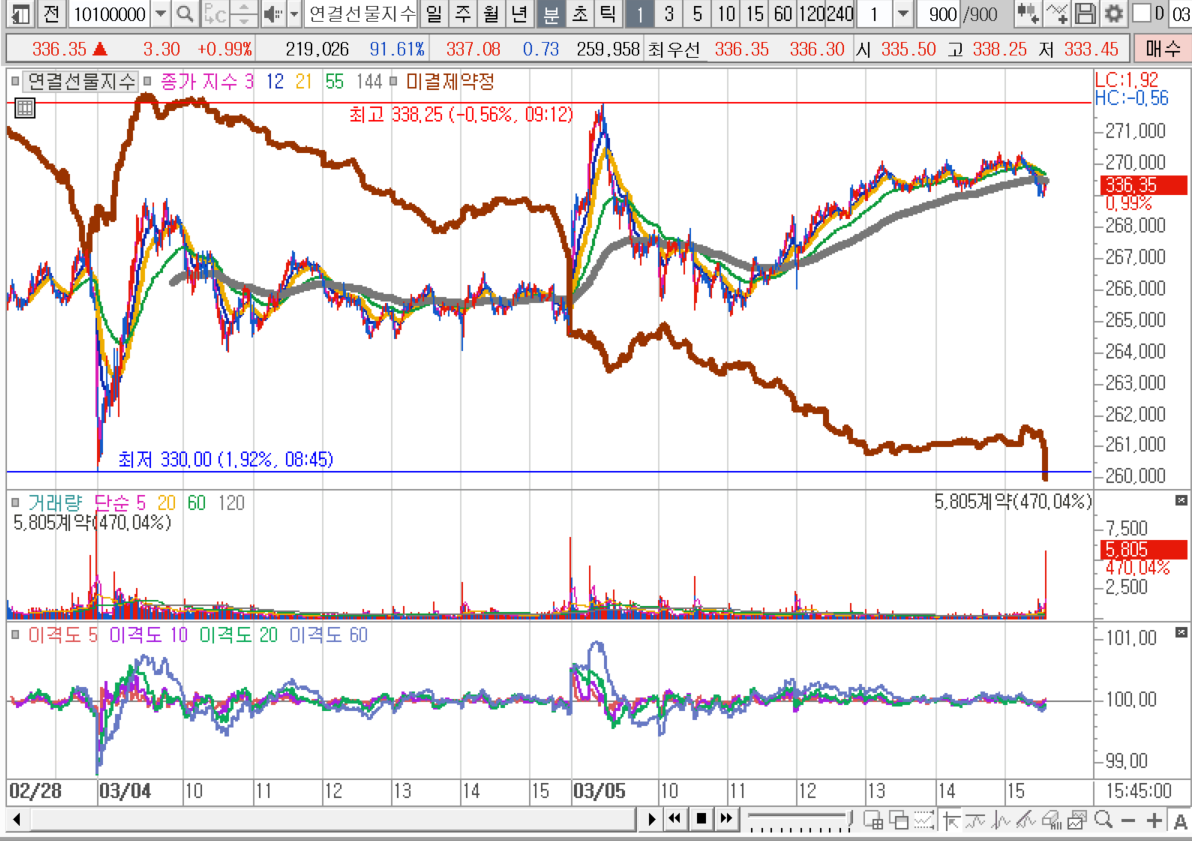Click the save floppy disk icon
Viewport: 1192px width, 841px height.
coord(1085,14)
